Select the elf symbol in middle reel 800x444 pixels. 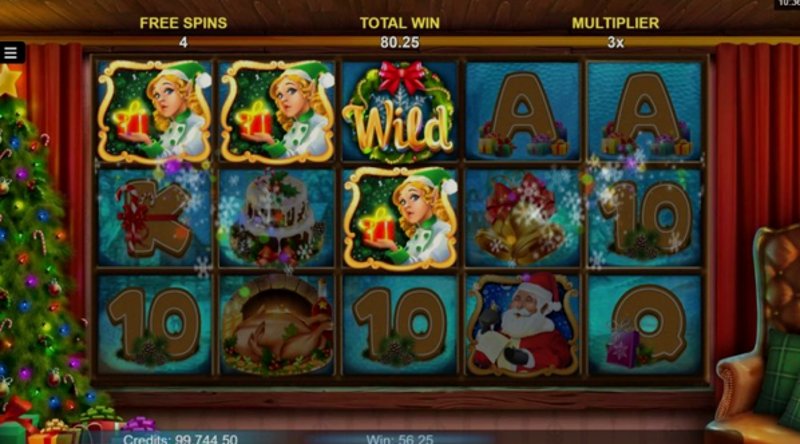point(399,218)
